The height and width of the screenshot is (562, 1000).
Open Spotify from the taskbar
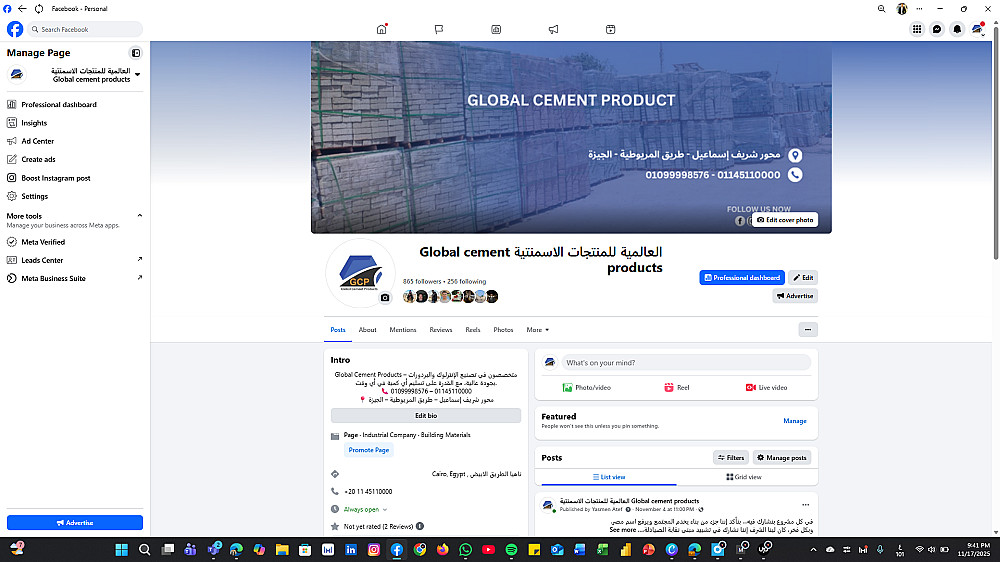pos(511,550)
